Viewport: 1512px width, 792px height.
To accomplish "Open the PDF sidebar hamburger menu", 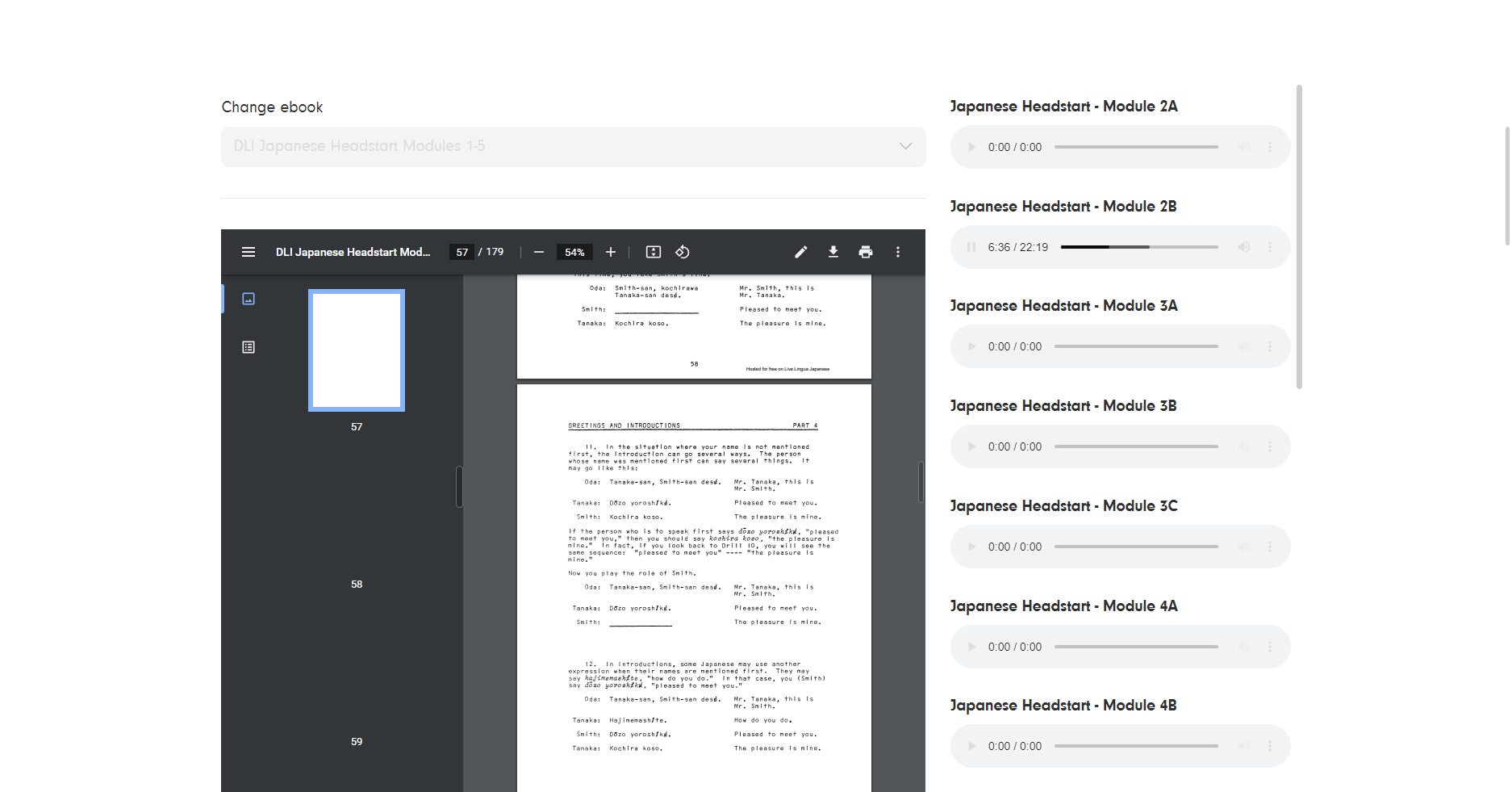I will point(248,252).
